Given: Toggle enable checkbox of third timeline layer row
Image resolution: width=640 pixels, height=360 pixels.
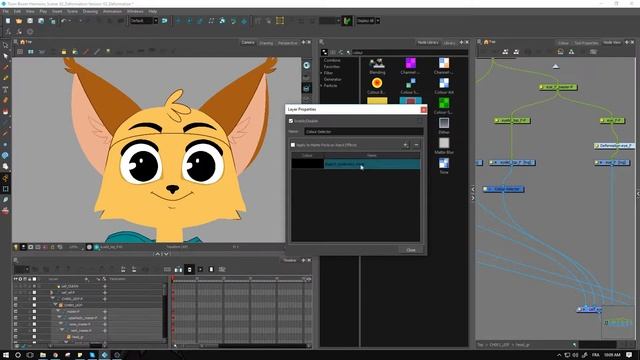Looking at the screenshot, I should pos(34,299).
